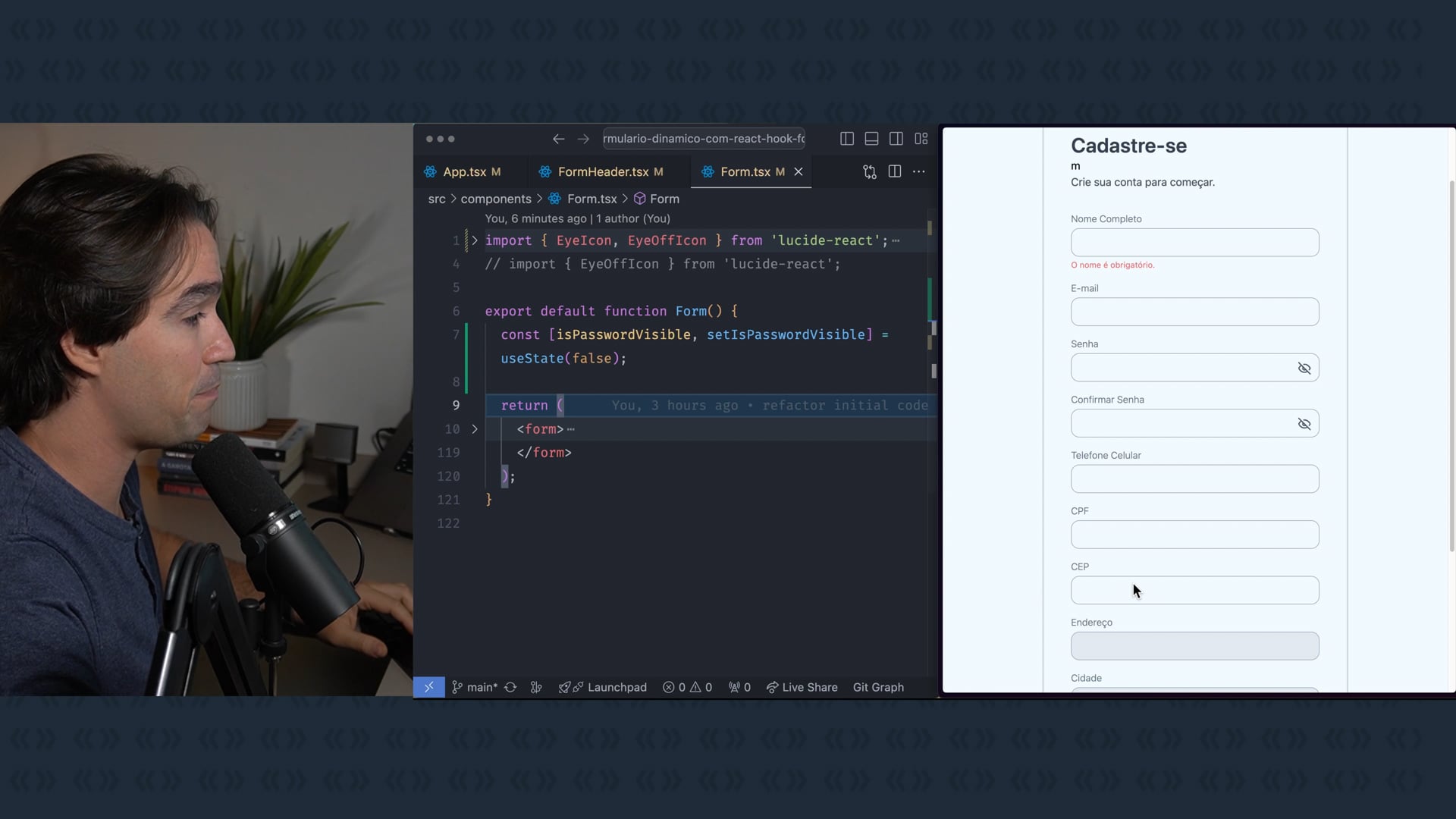Expand the folded form tag on line 10

(x=475, y=429)
